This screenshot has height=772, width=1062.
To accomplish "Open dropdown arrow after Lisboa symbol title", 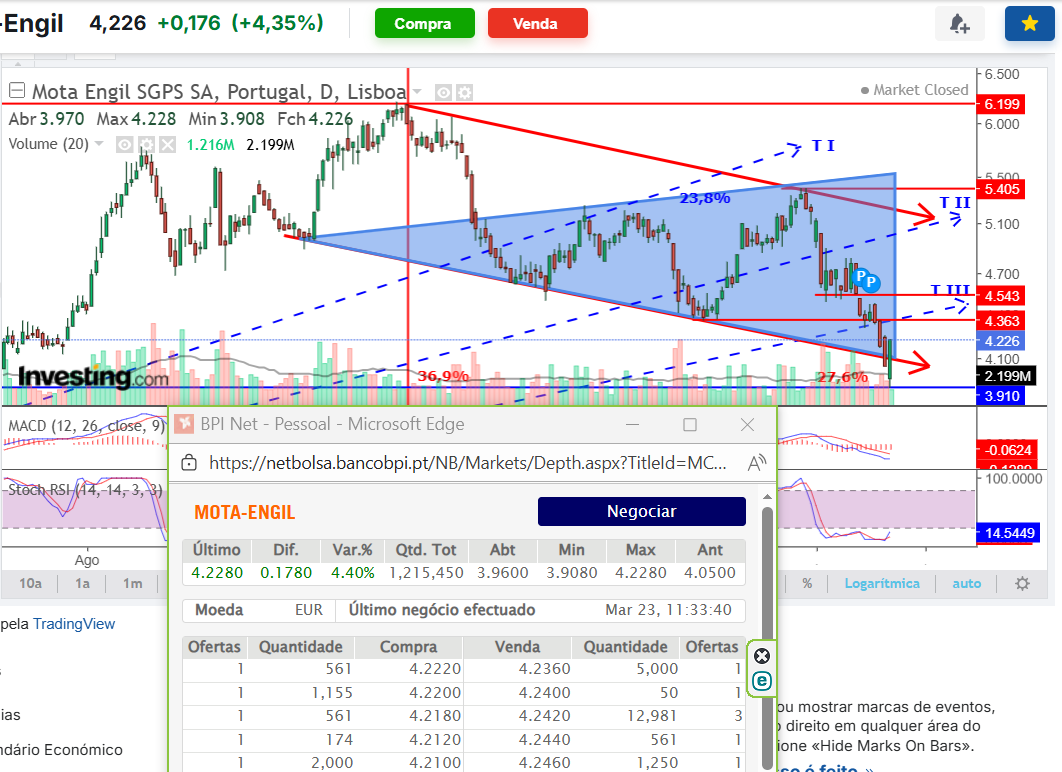I will click(x=417, y=91).
